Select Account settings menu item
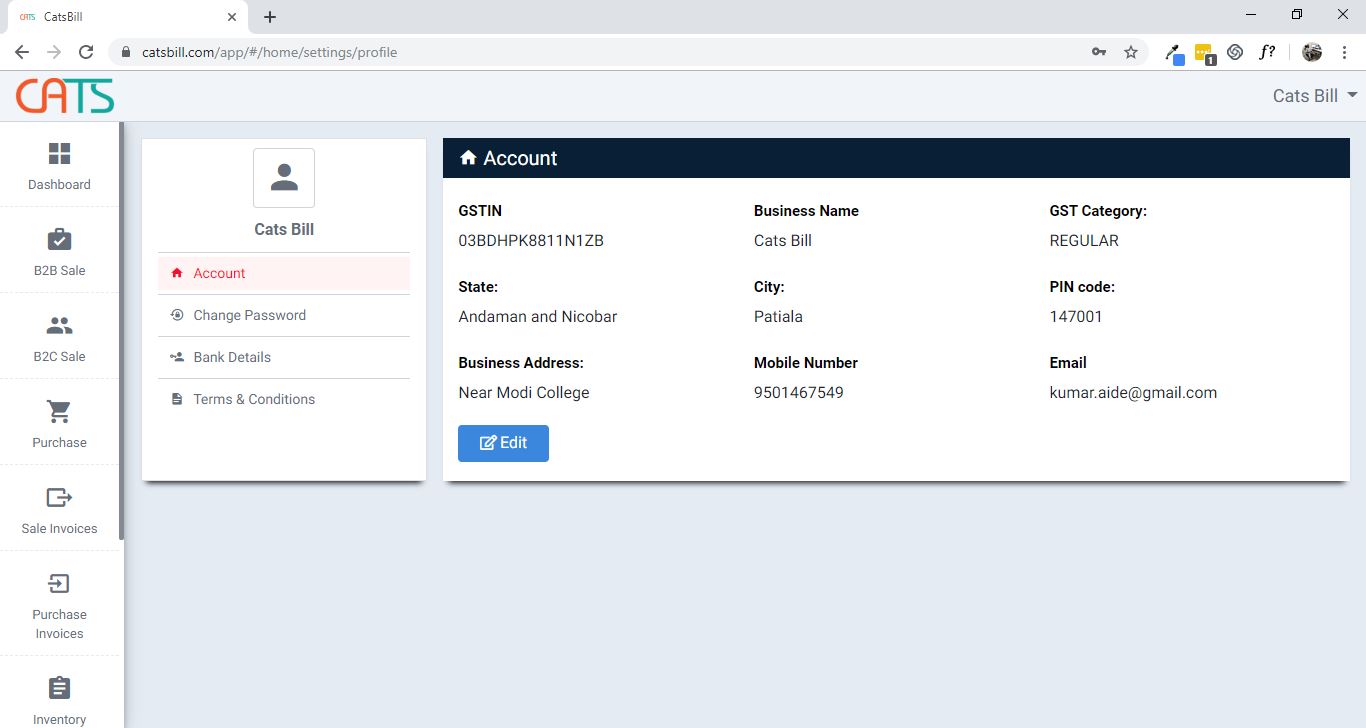This screenshot has width=1366, height=728. pos(284,273)
